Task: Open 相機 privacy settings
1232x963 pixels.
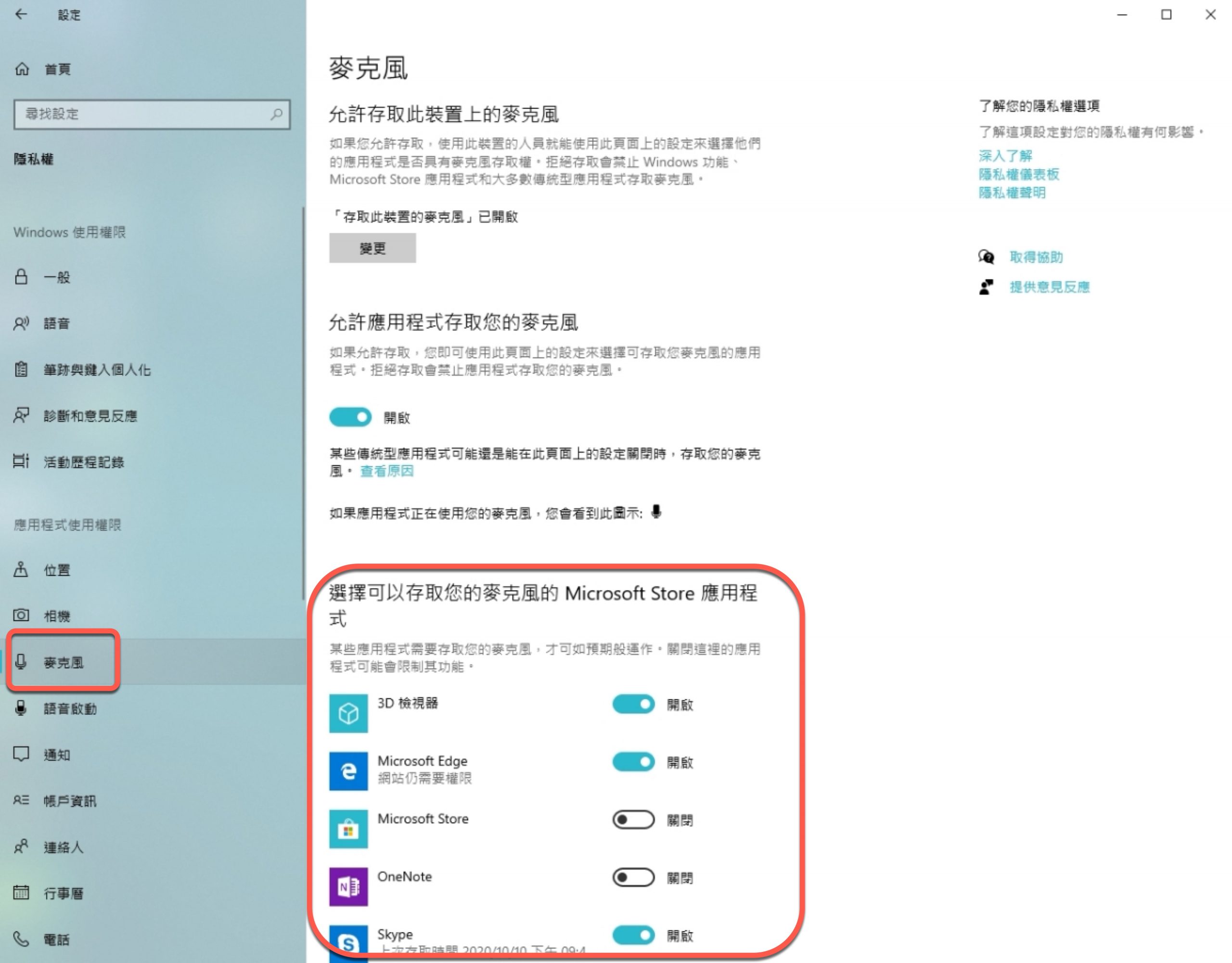Action: point(57,616)
